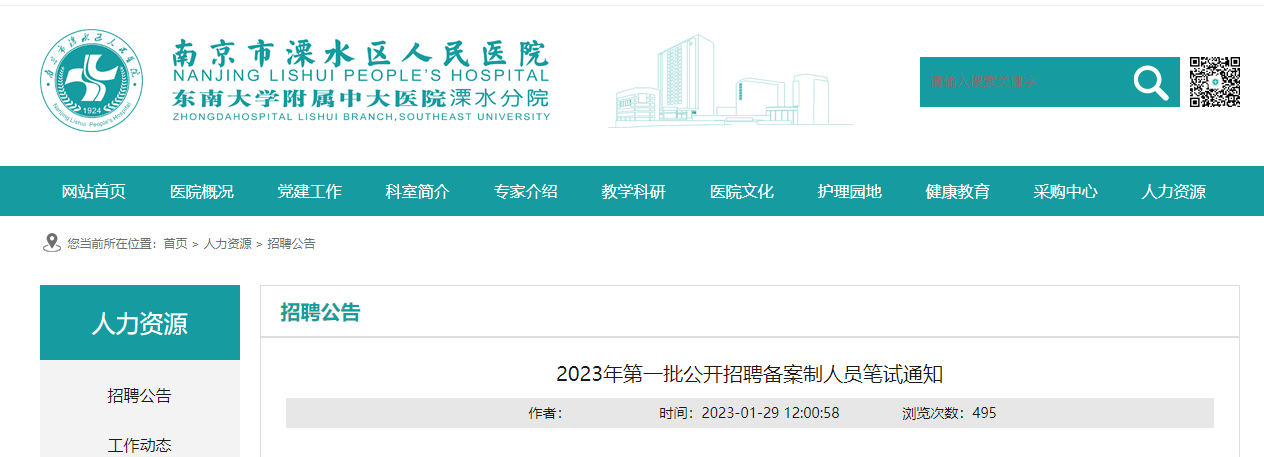This screenshot has height=457, width=1264.
Task: Open the 健康教育 menu item
Action: [x=958, y=192]
